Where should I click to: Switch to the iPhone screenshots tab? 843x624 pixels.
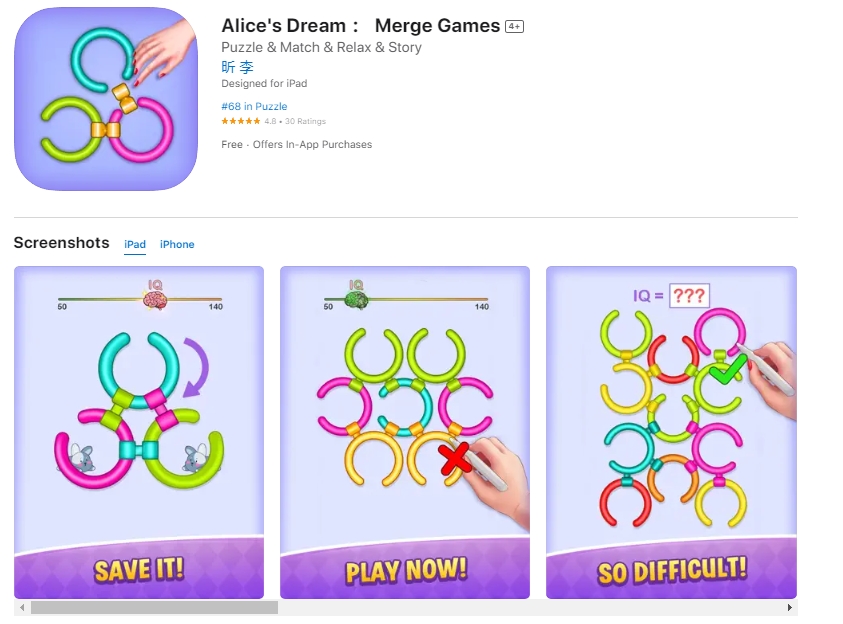(x=177, y=245)
